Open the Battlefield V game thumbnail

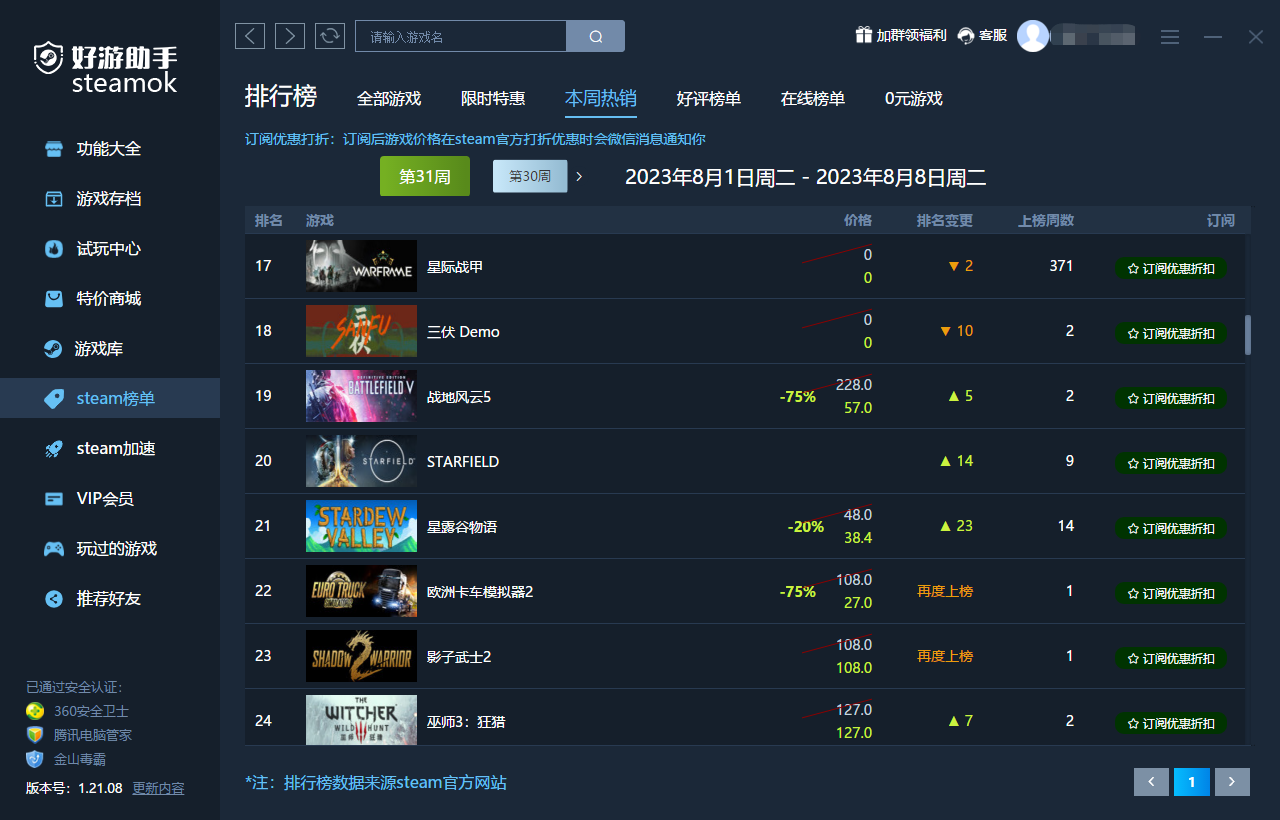point(361,396)
